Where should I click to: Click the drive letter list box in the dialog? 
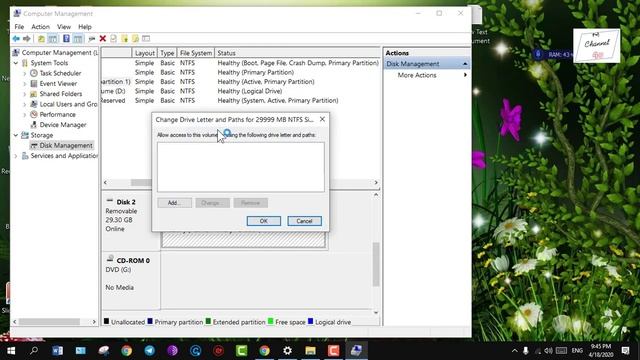tap(241, 167)
